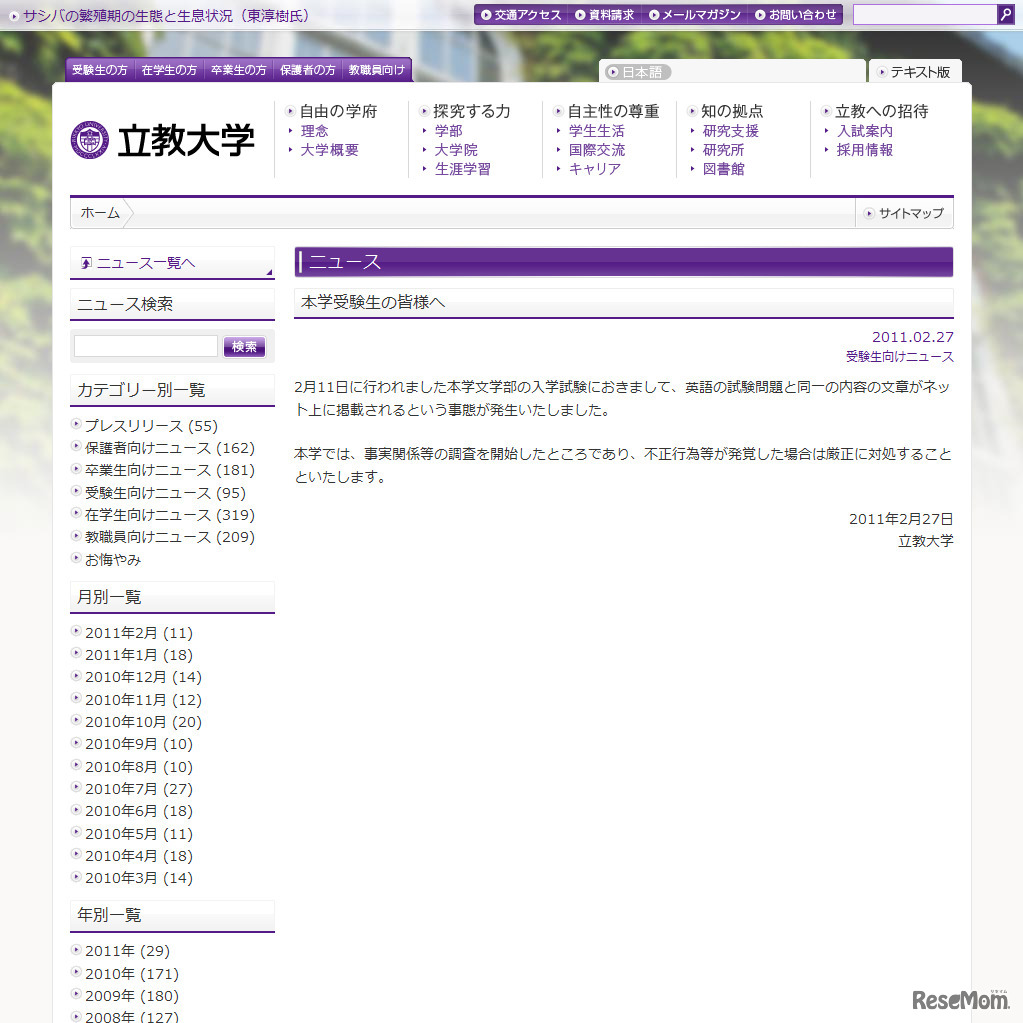Go to ホーム in the breadcrumb
The image size is (1023, 1023).
(x=100, y=213)
